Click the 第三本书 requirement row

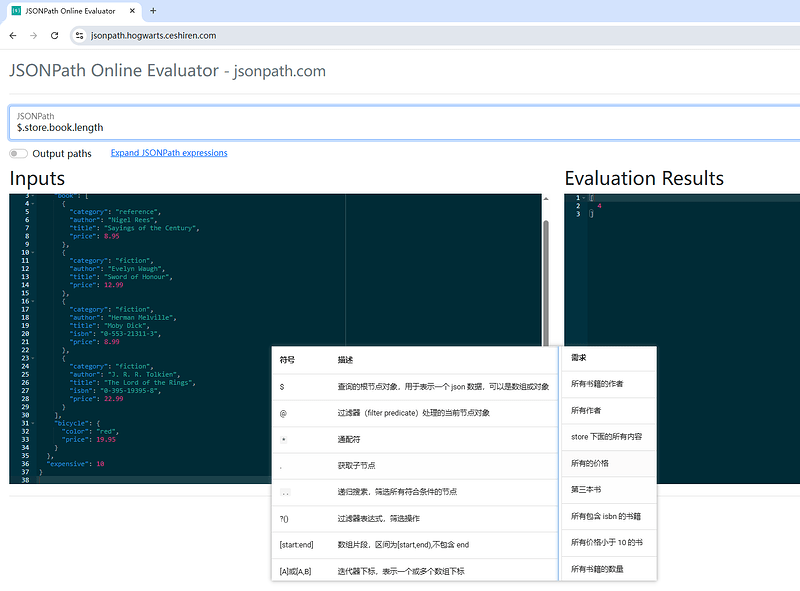(608, 490)
